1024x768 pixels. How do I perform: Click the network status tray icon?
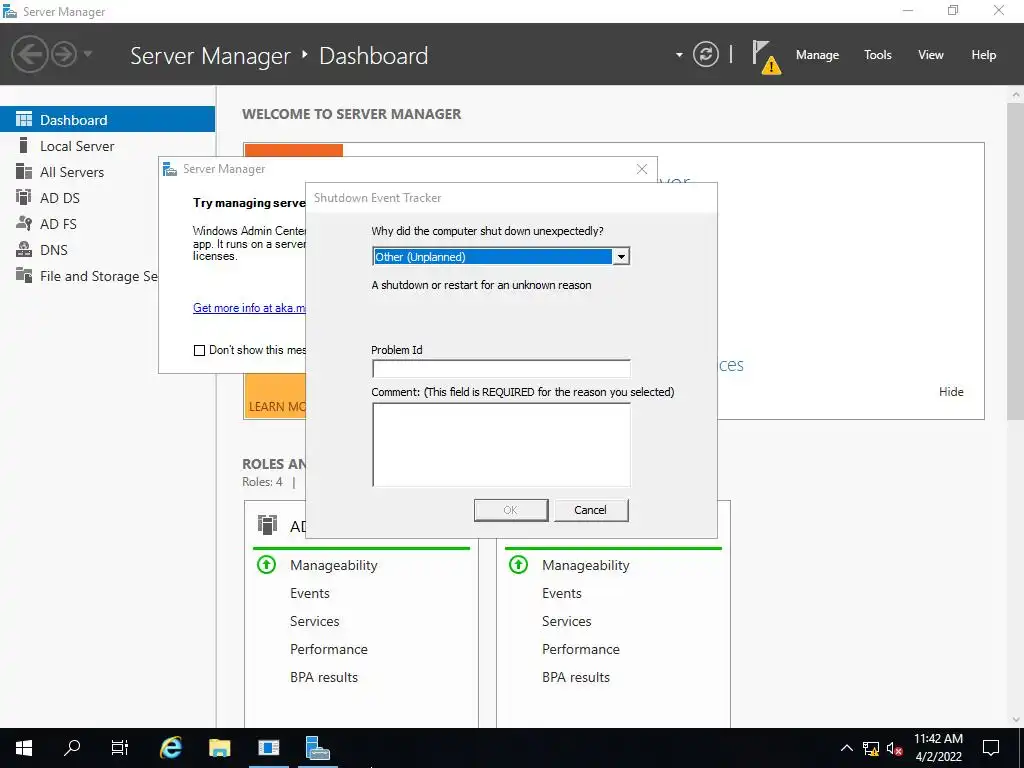pos(871,748)
